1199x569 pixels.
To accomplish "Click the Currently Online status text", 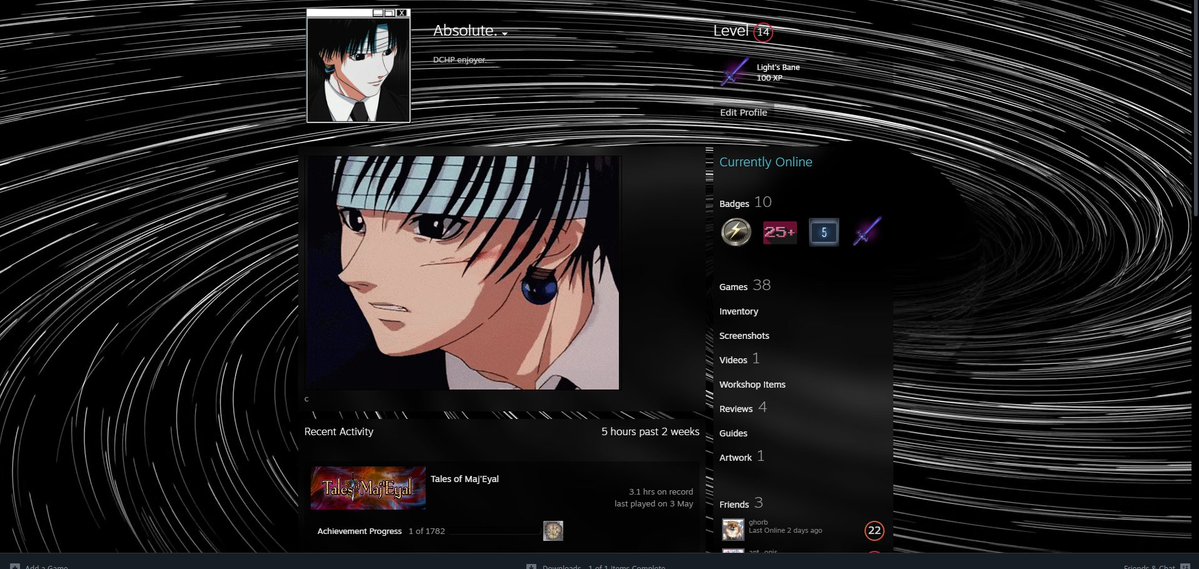I will pos(765,162).
